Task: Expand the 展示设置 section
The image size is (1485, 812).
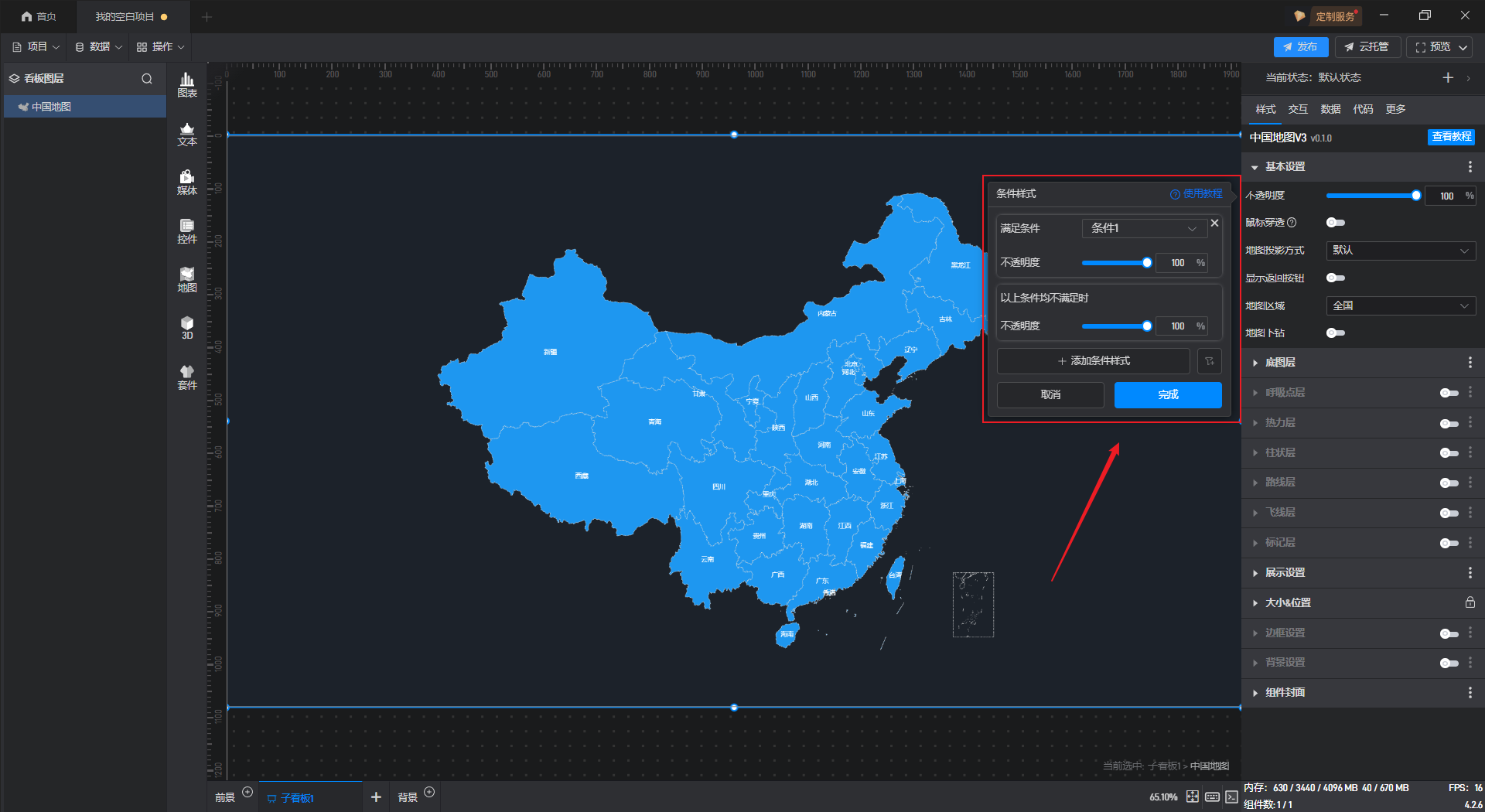Action: tap(1255, 573)
